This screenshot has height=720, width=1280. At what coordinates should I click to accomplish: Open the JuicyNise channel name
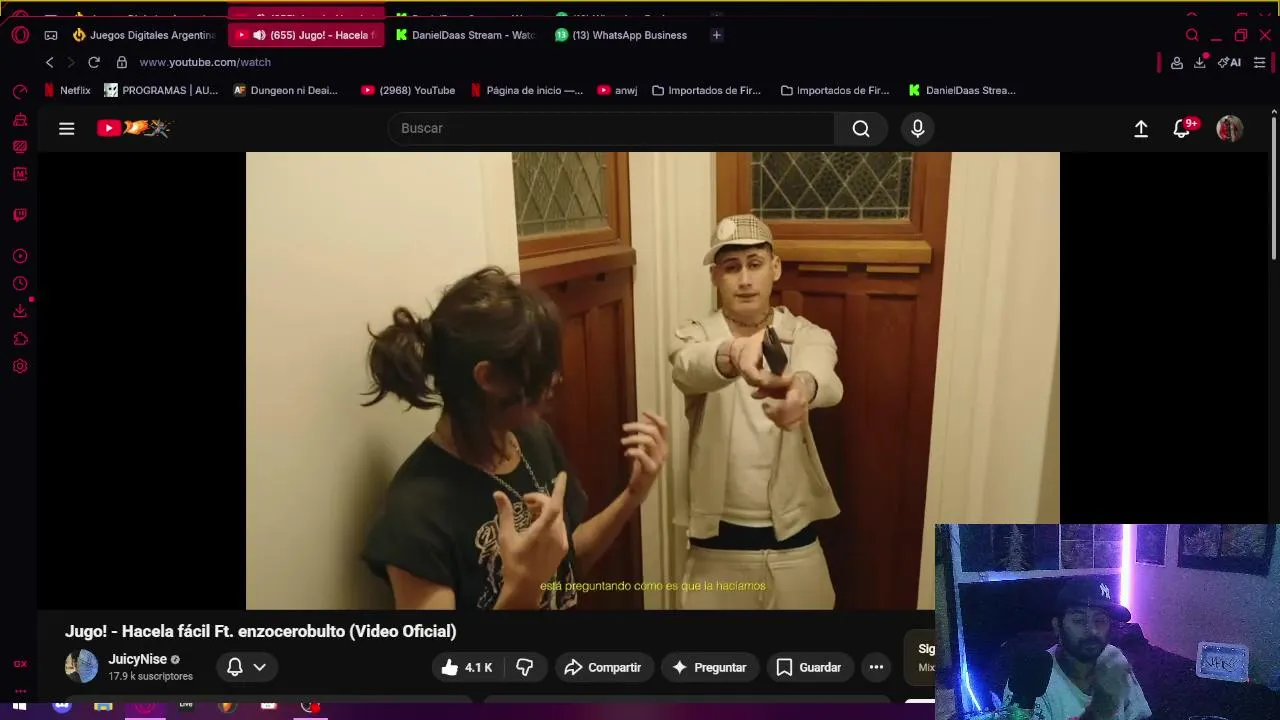point(138,659)
